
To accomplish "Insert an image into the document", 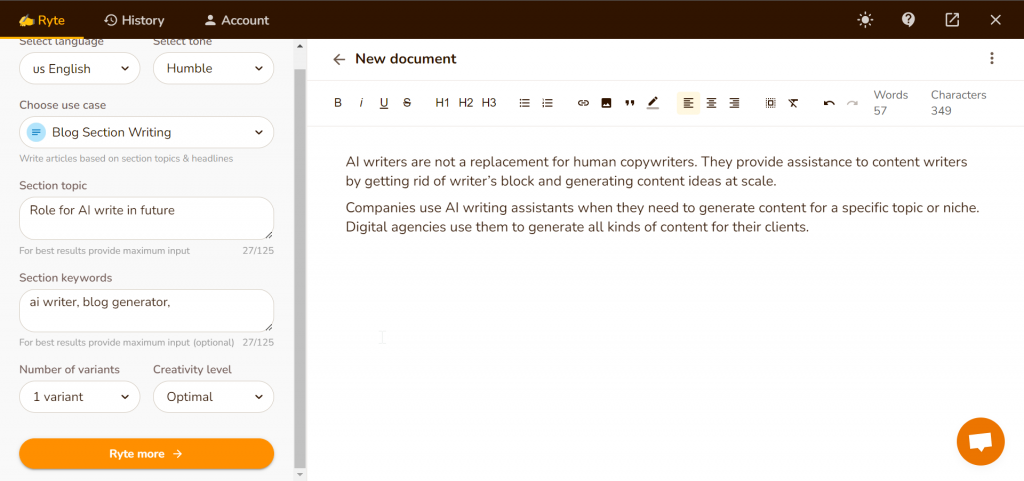I will [x=606, y=103].
